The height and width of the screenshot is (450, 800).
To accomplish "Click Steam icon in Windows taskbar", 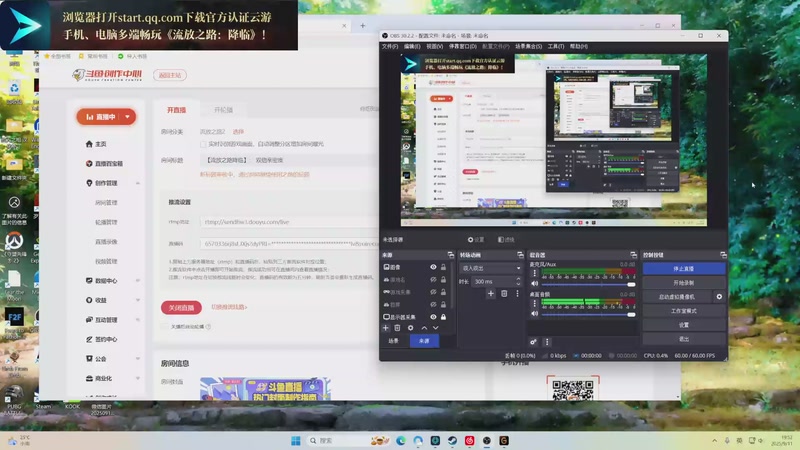I will coord(452,440).
